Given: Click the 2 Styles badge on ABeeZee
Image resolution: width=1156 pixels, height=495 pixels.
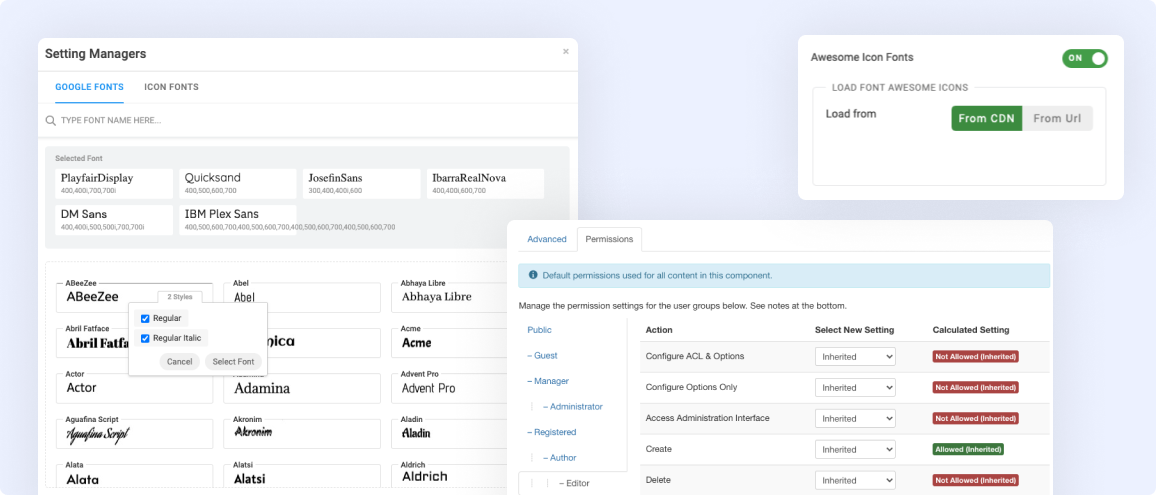Looking at the screenshot, I should (180, 297).
